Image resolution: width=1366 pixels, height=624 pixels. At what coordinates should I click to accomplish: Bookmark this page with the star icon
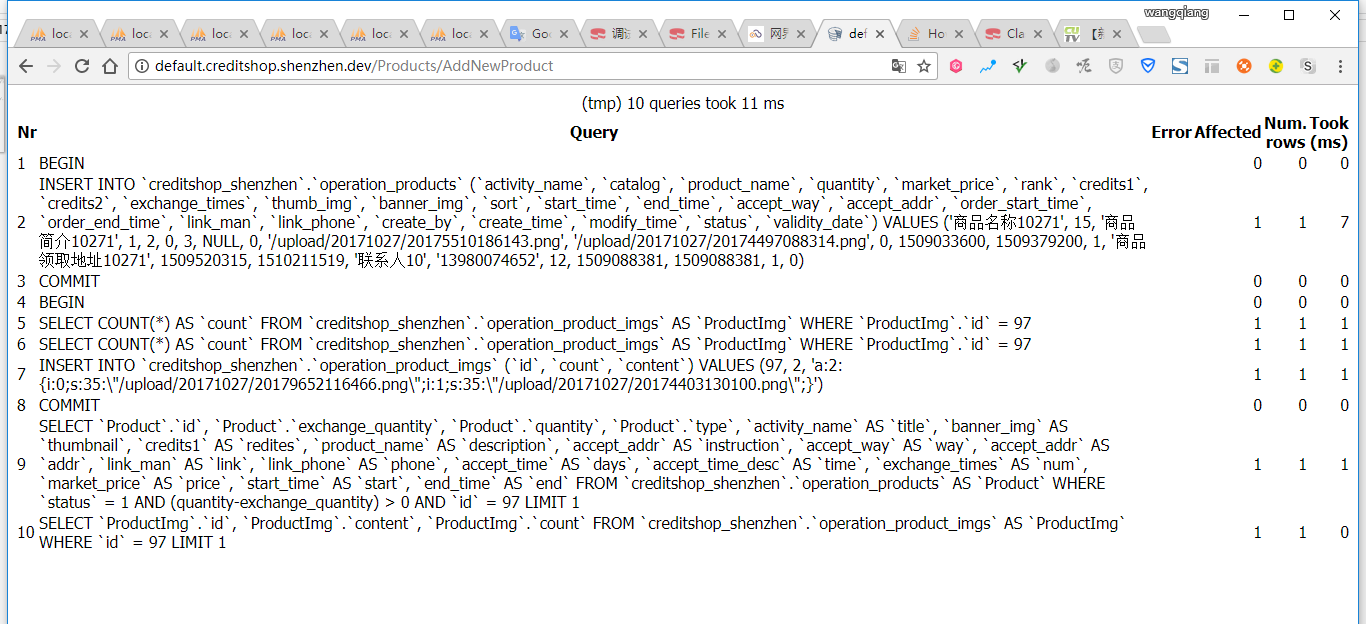coord(924,66)
